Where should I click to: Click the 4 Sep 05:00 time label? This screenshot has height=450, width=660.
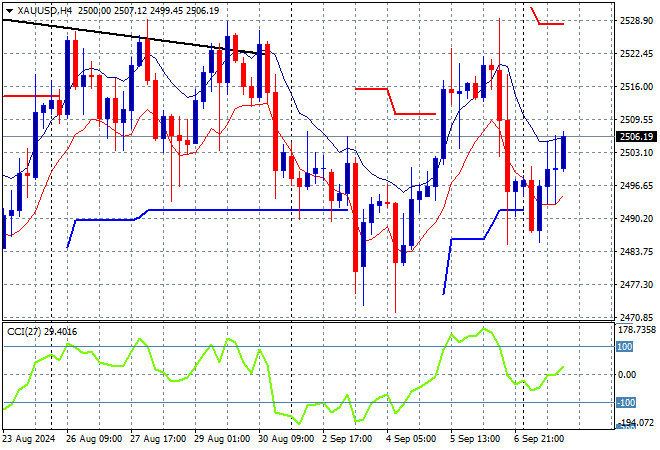pyautogui.click(x=411, y=439)
